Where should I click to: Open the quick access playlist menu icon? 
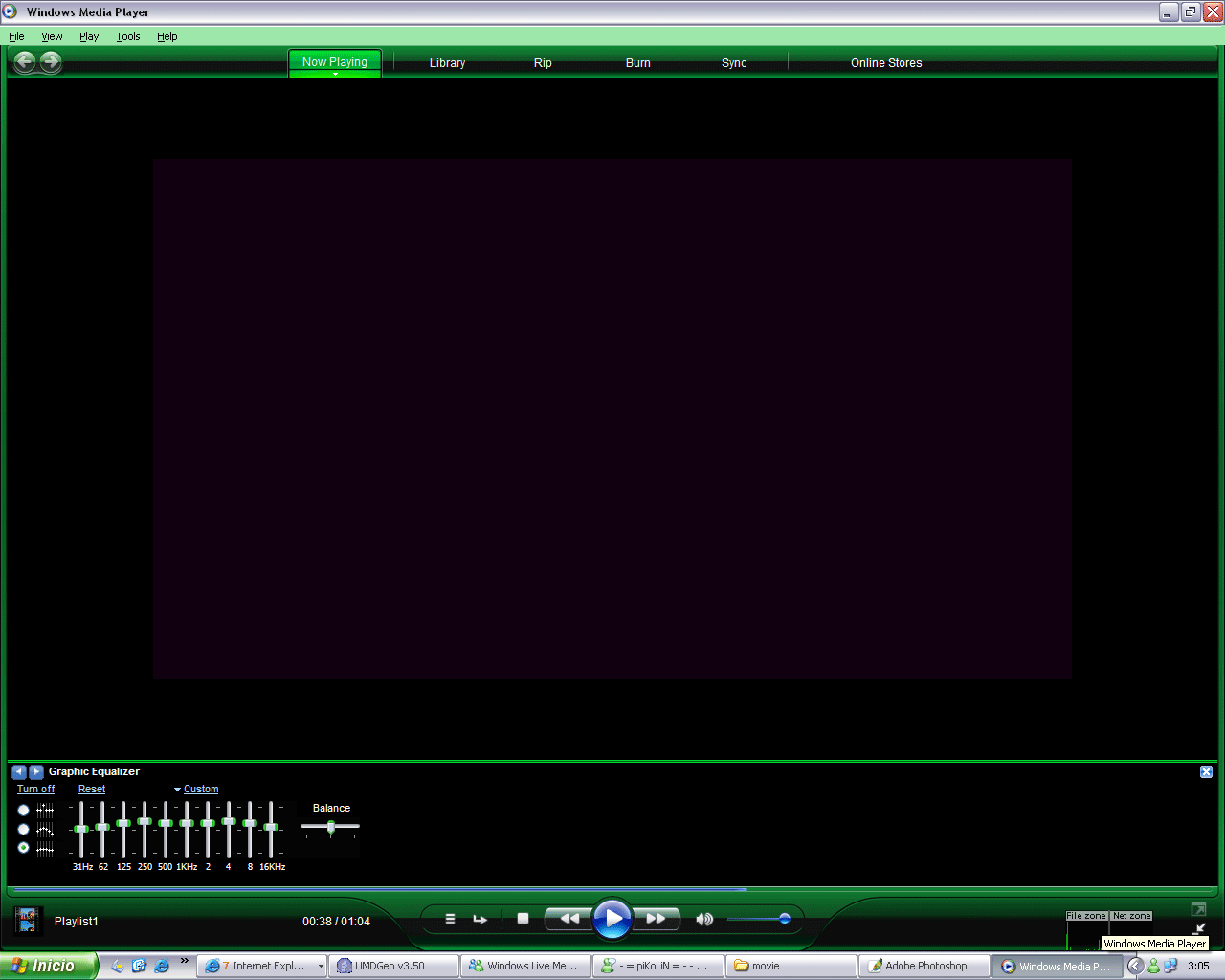tap(450, 919)
